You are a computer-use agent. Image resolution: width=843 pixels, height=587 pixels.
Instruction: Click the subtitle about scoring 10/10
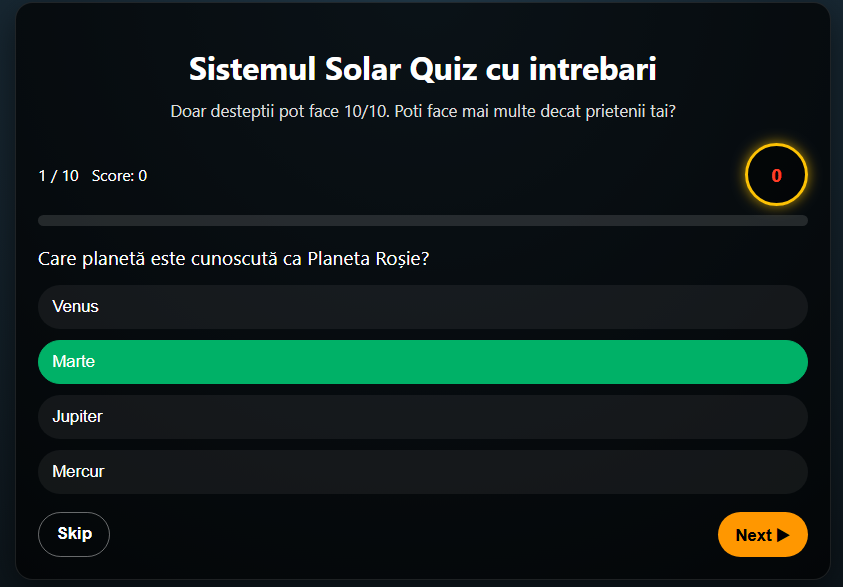[422, 111]
